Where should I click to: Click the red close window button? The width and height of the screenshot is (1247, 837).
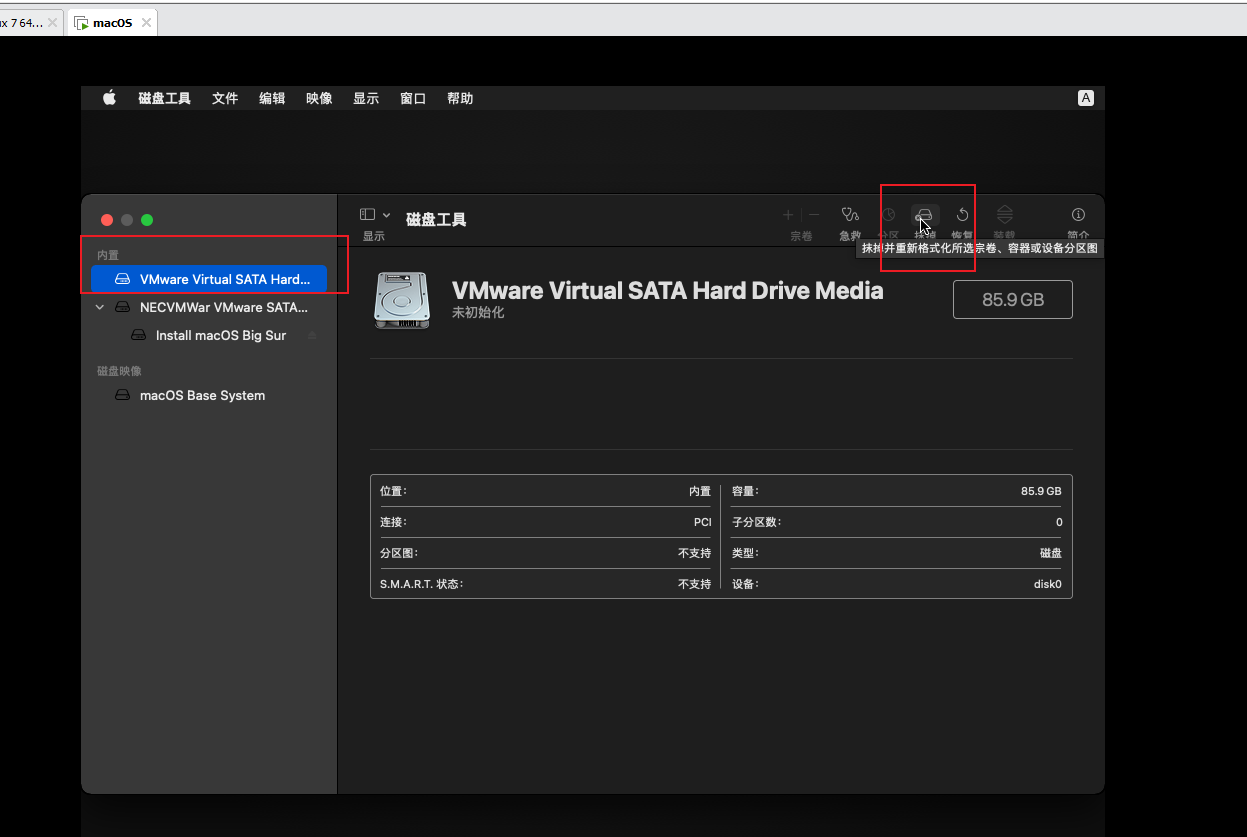coord(107,220)
